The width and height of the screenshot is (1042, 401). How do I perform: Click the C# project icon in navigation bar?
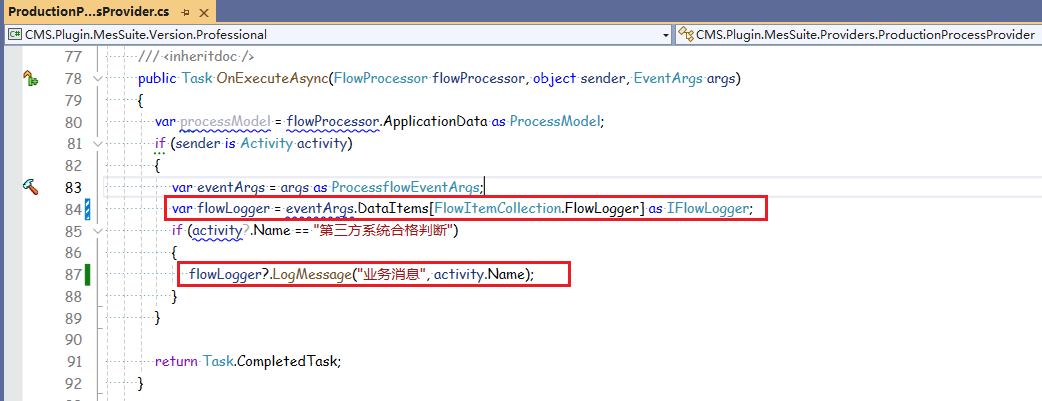(x=15, y=35)
